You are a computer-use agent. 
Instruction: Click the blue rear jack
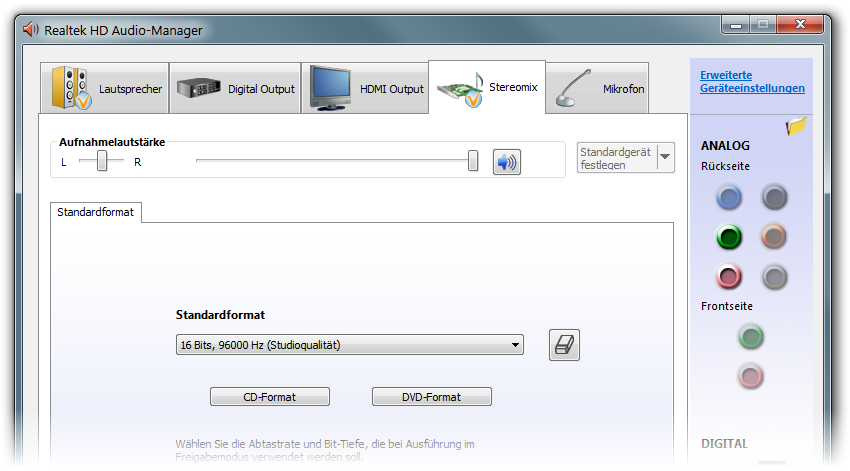729,197
